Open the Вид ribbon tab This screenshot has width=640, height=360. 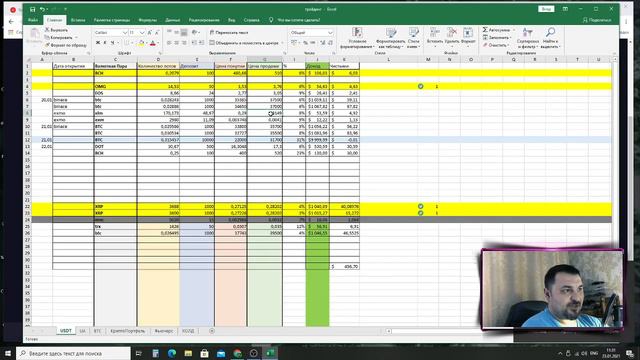coord(231,20)
